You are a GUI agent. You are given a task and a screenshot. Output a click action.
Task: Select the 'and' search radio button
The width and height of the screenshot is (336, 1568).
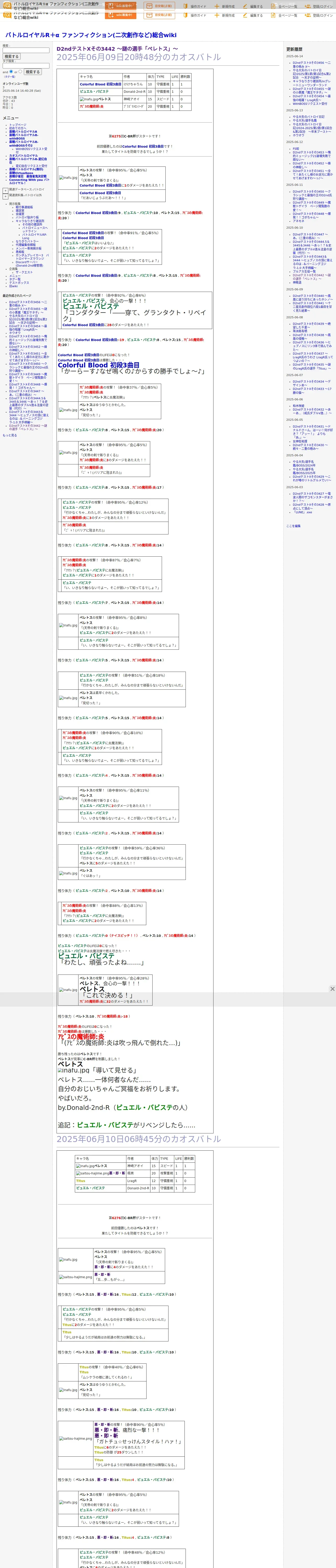pyautogui.click(x=11, y=71)
